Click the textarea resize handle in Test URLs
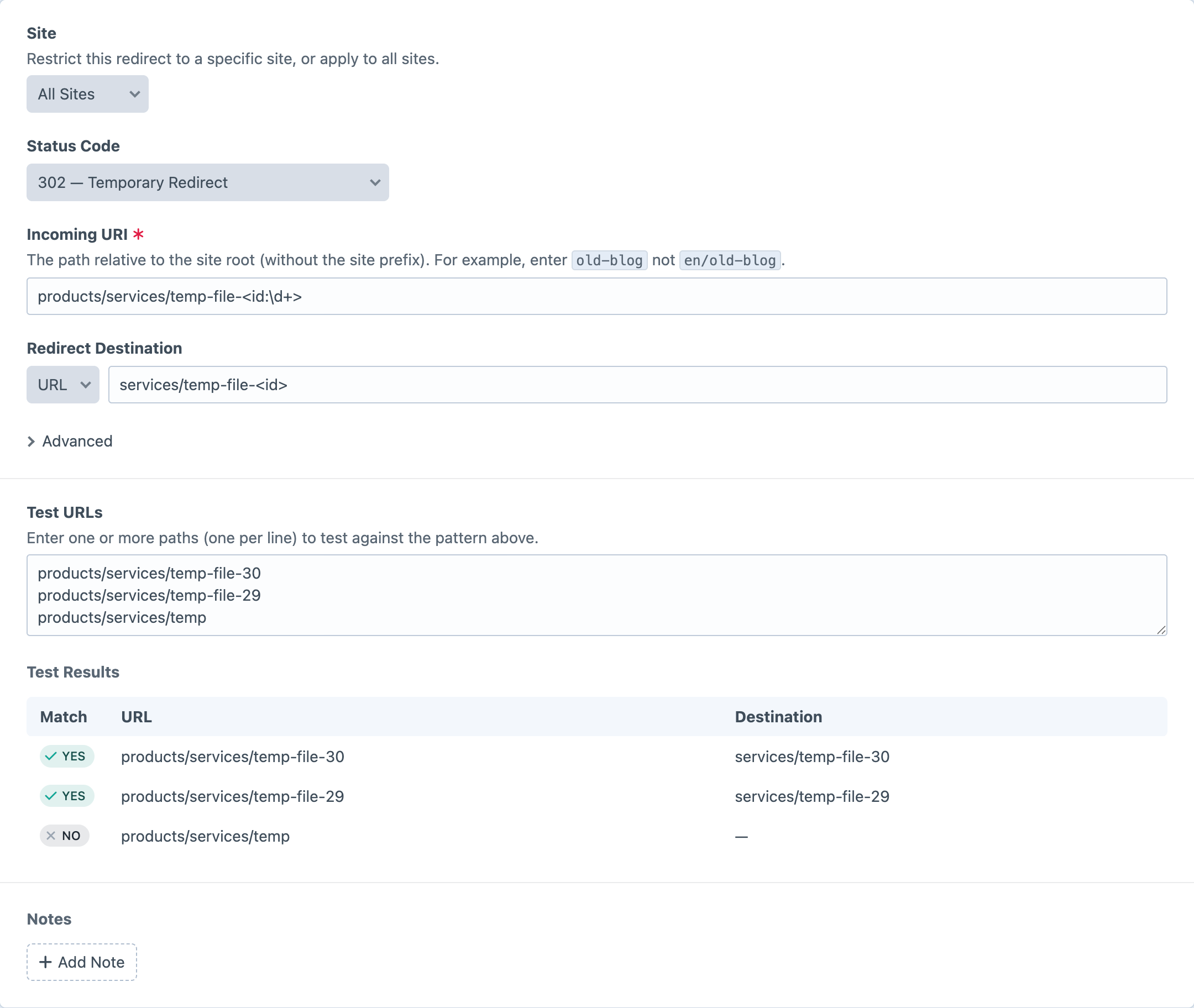Viewport: 1194px width, 1008px height. click(x=1161, y=629)
